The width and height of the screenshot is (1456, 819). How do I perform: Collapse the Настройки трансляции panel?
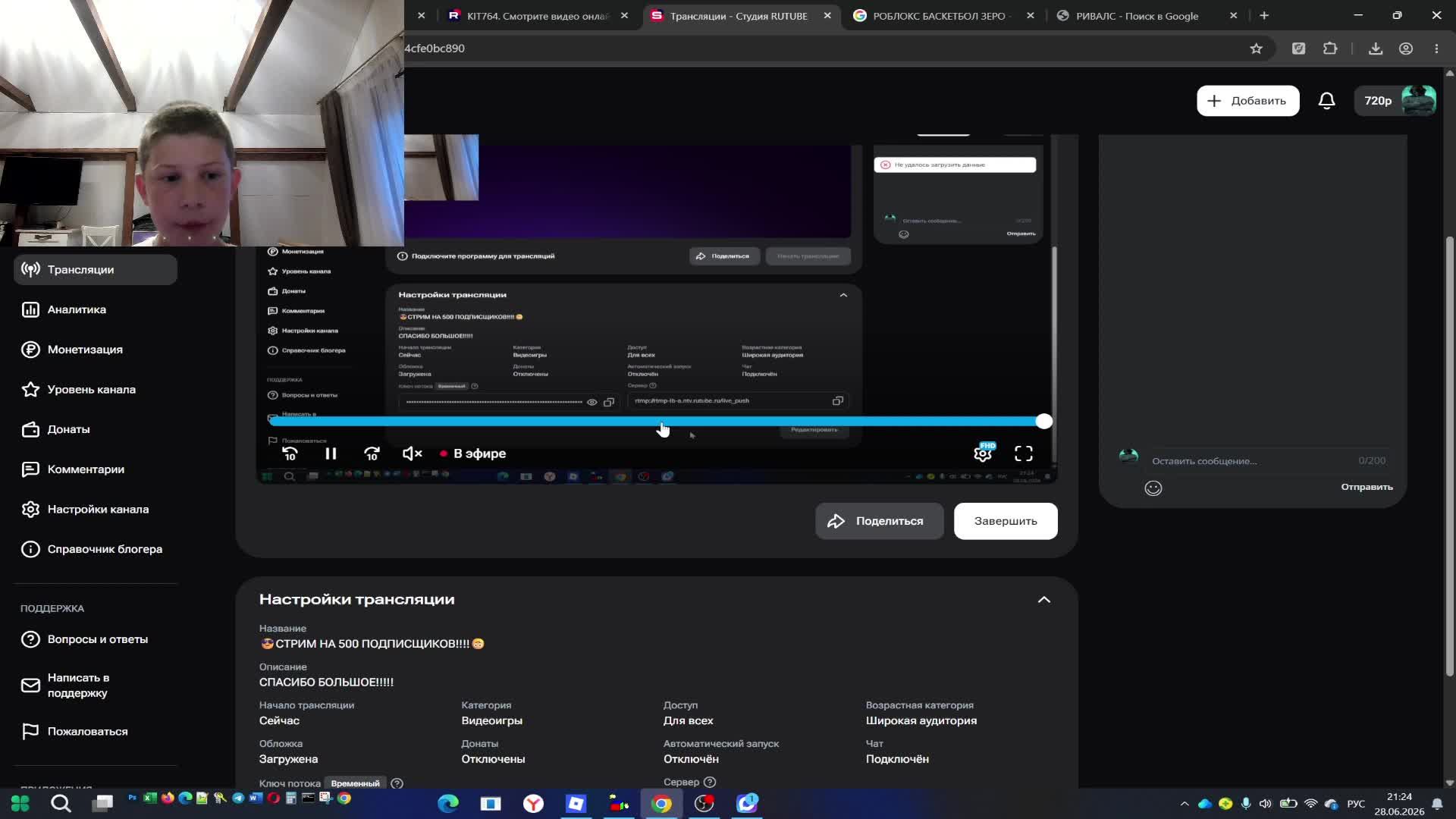pos(1044,600)
